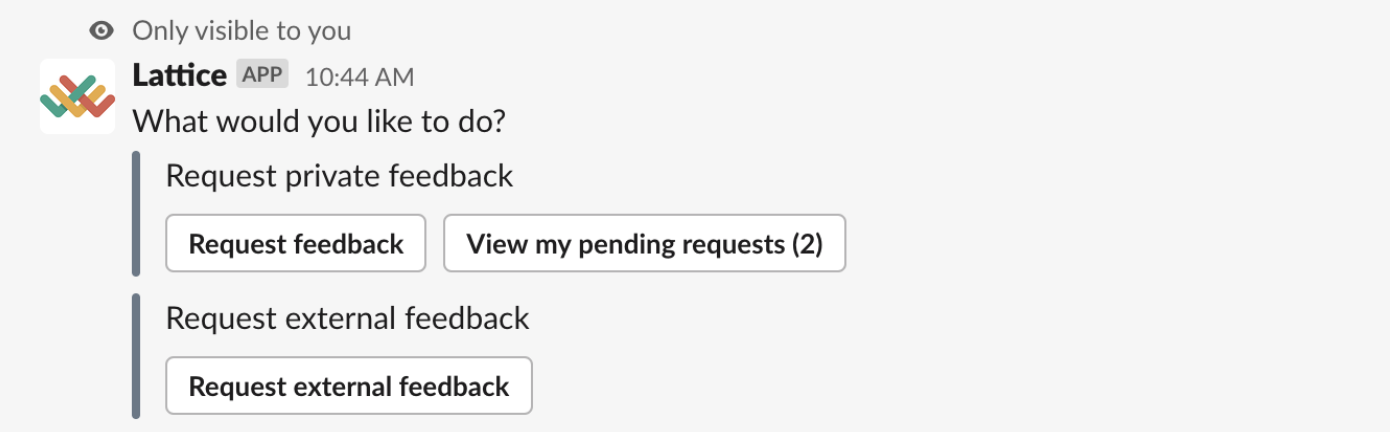Select the 'Request external feedback' heading text
The width and height of the screenshot is (1390, 432).
(x=347, y=319)
